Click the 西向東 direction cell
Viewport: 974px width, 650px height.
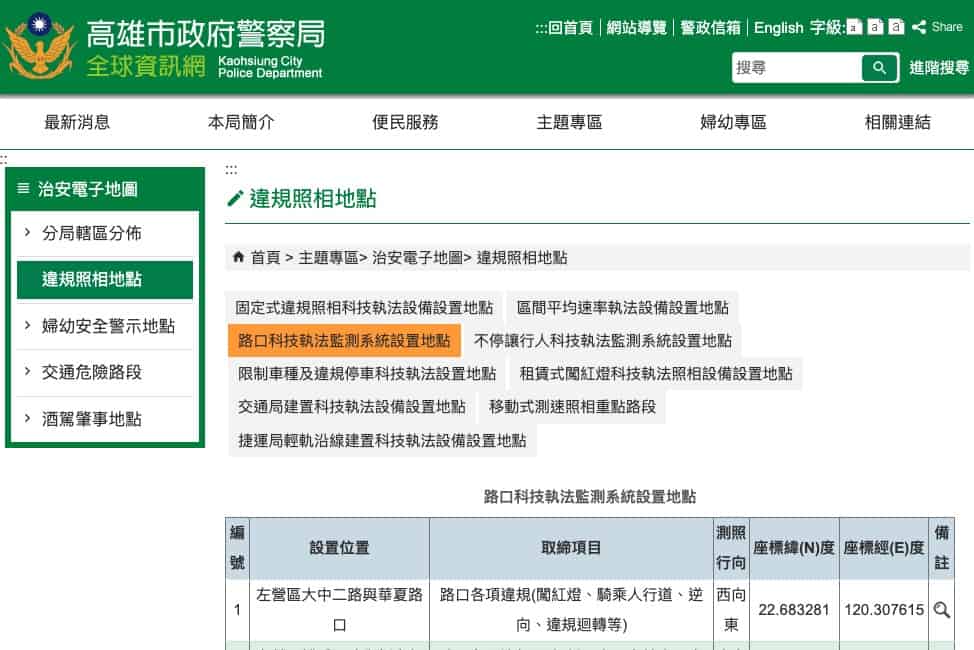coord(731,610)
